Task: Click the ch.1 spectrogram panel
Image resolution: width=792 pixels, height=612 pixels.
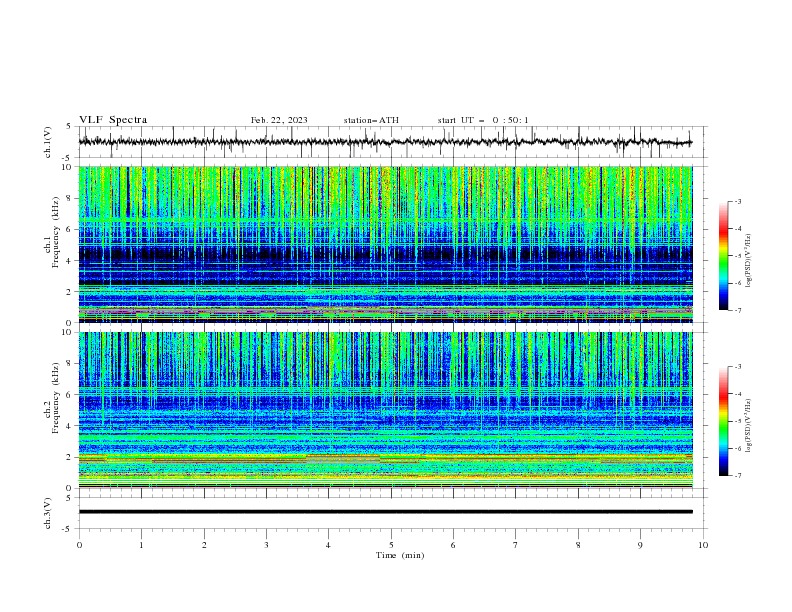Action: [386, 244]
